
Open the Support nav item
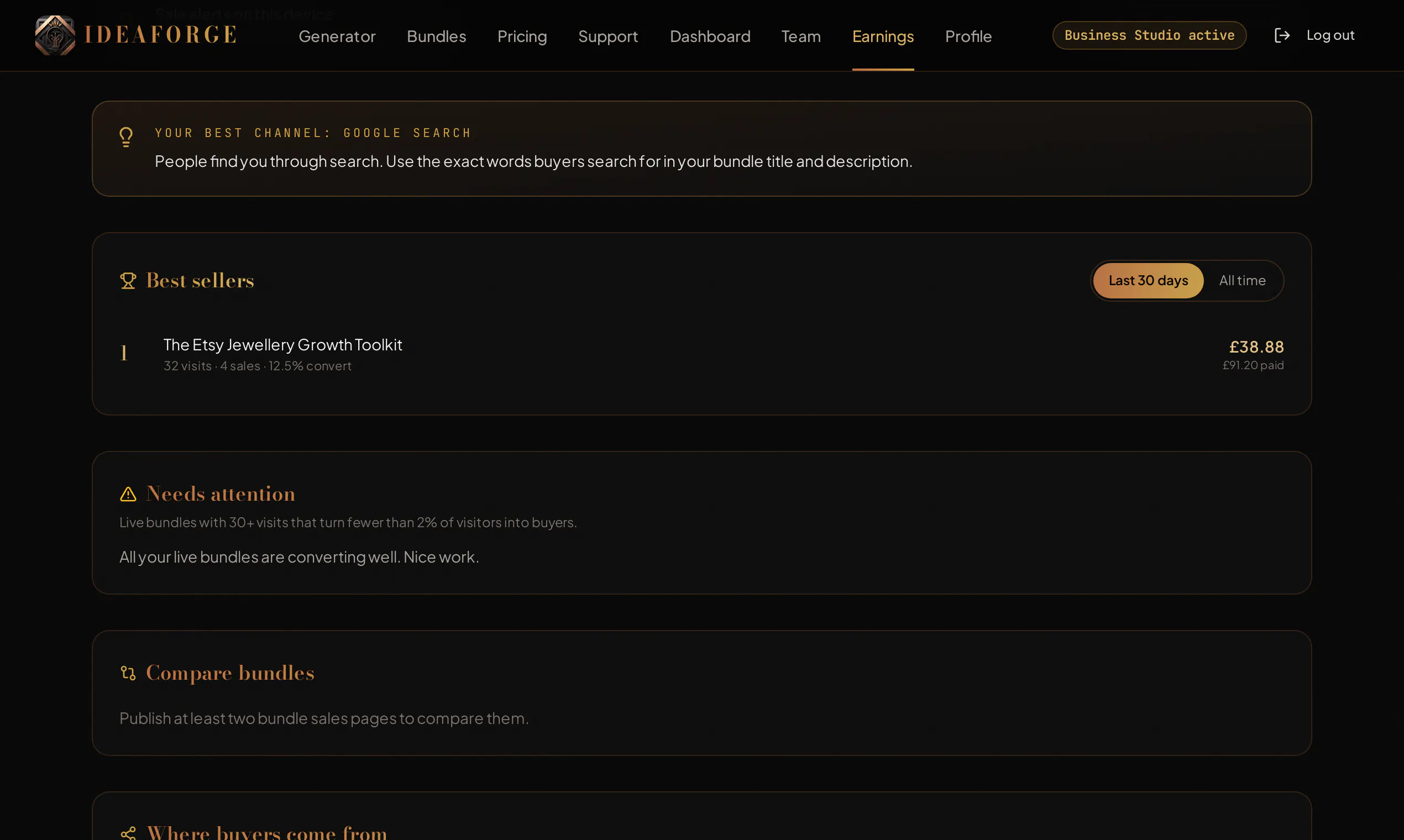tap(608, 36)
